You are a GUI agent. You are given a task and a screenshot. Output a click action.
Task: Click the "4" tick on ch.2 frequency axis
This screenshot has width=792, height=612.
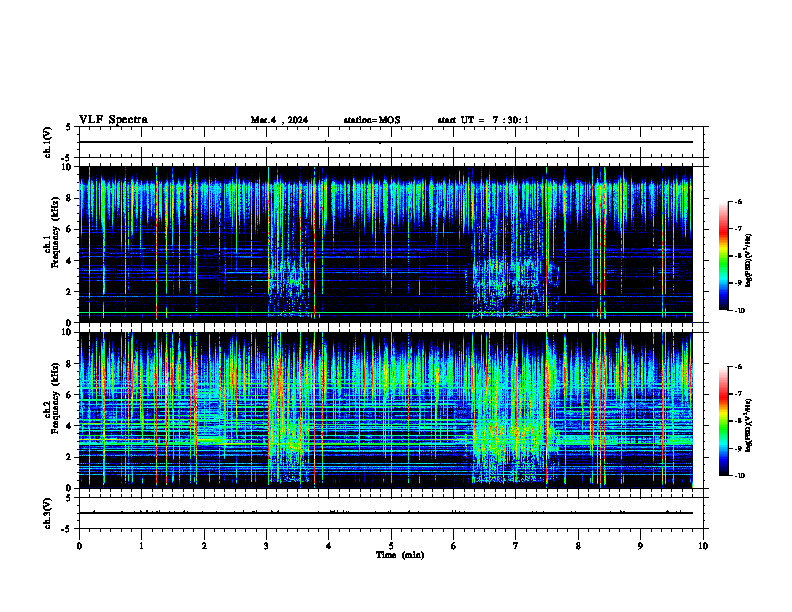71,426
